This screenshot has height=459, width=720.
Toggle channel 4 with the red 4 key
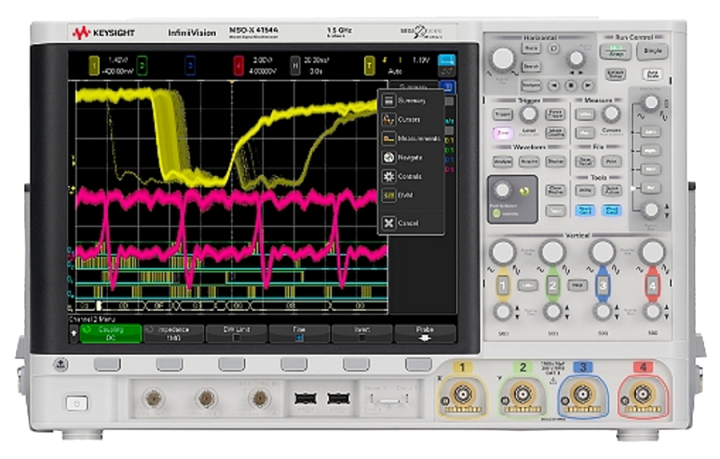(652, 285)
